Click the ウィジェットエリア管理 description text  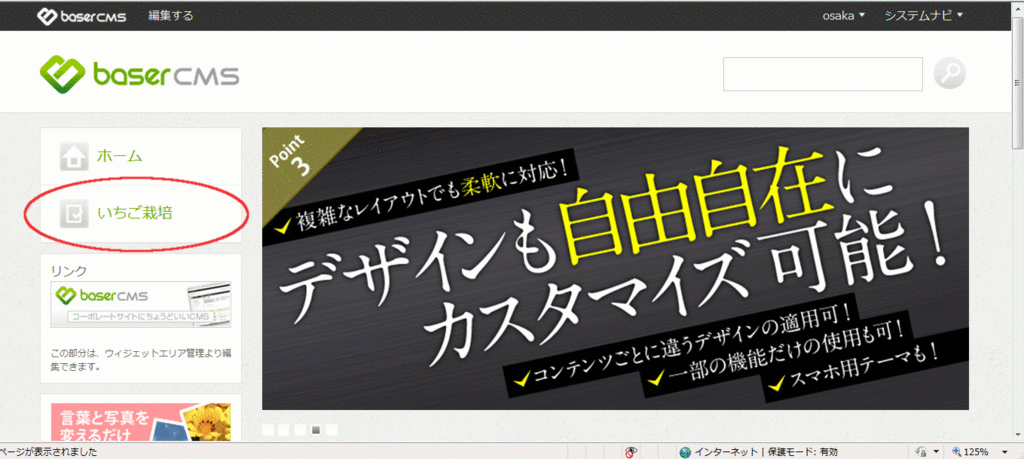140,360
